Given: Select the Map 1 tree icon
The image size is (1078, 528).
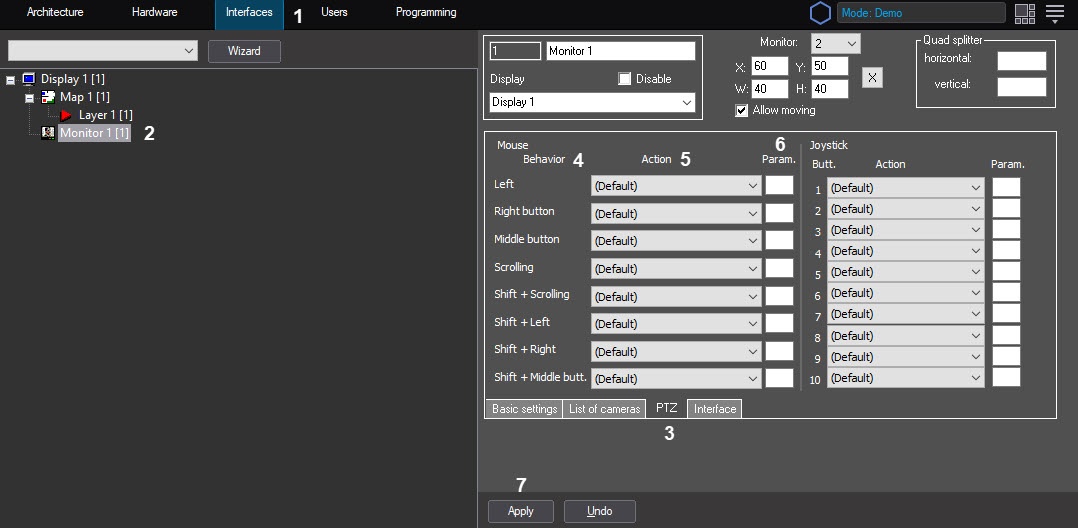Looking at the screenshot, I should [x=48, y=97].
